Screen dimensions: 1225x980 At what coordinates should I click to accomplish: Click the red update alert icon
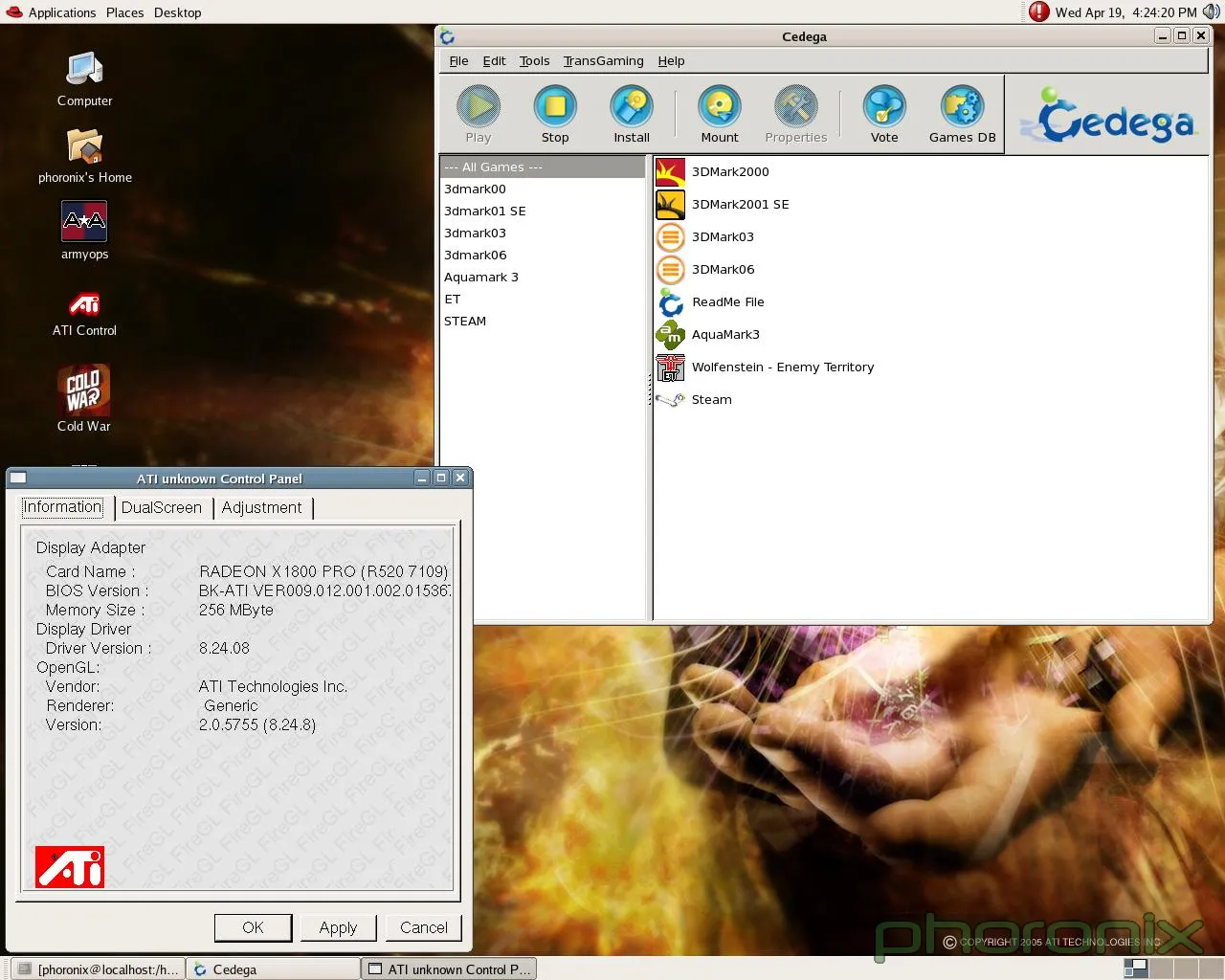(x=1039, y=11)
